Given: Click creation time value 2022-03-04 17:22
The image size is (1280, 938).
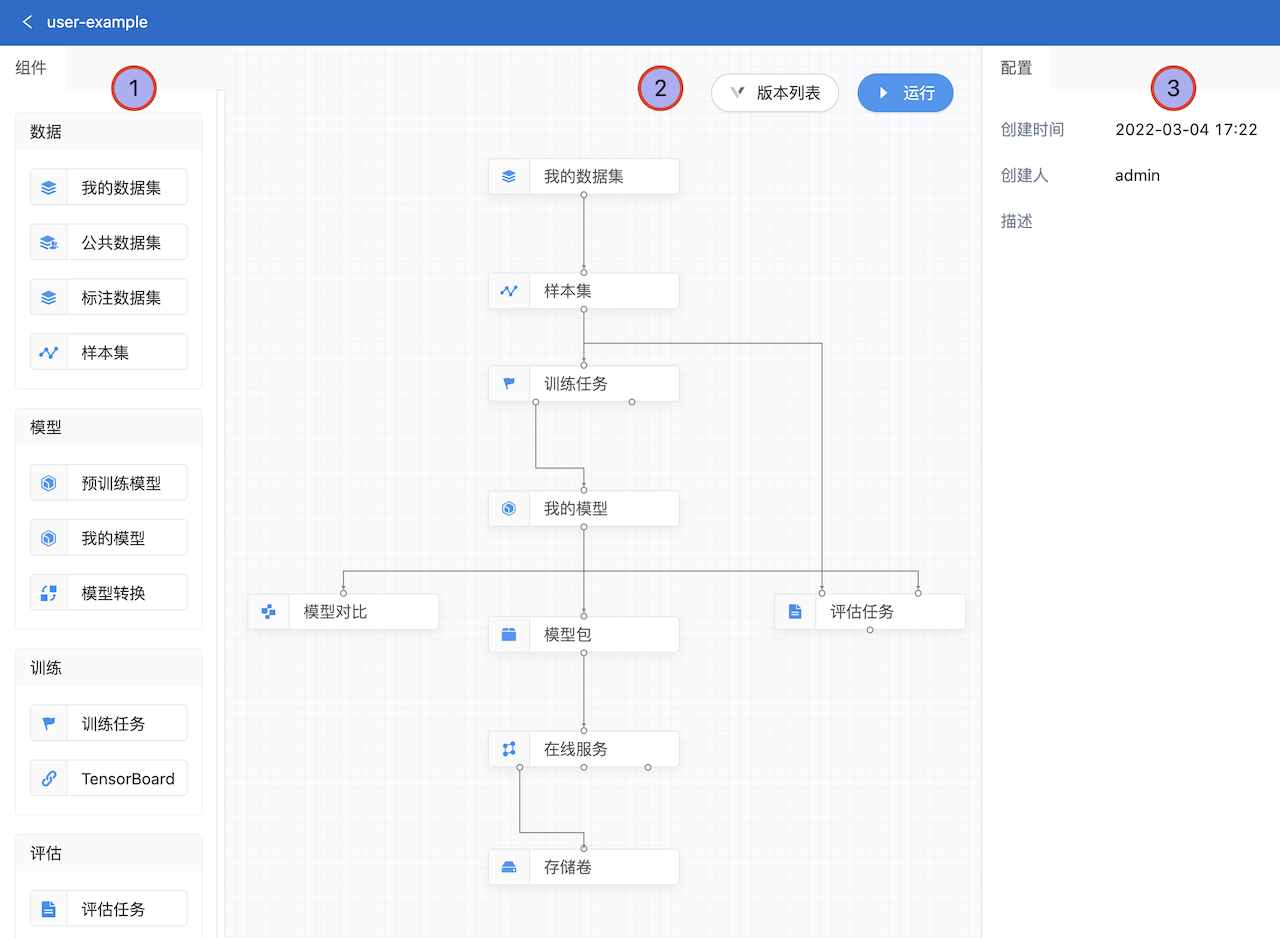Looking at the screenshot, I should pos(1186,129).
